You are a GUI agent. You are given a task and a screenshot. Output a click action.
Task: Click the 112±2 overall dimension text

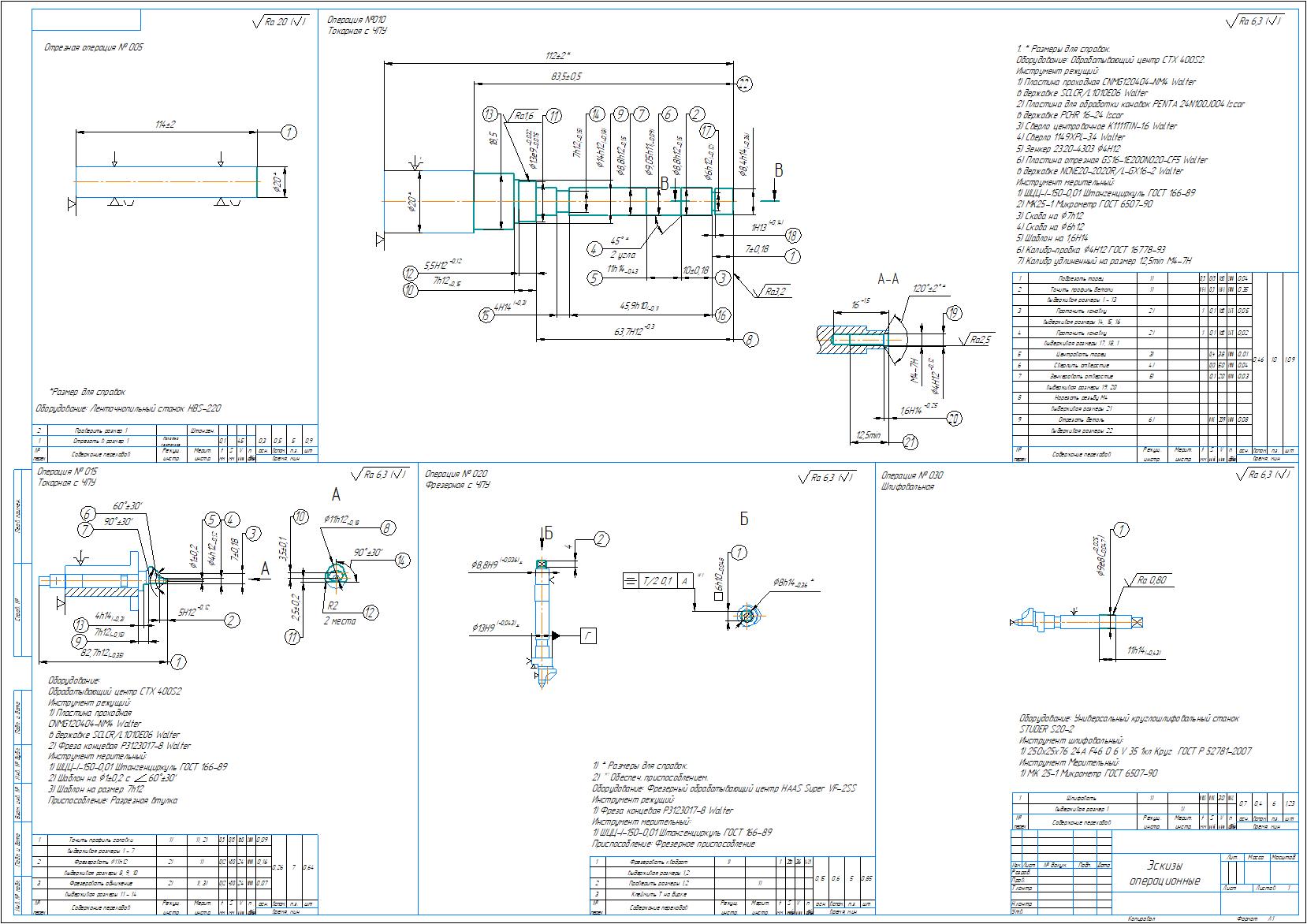558,56
